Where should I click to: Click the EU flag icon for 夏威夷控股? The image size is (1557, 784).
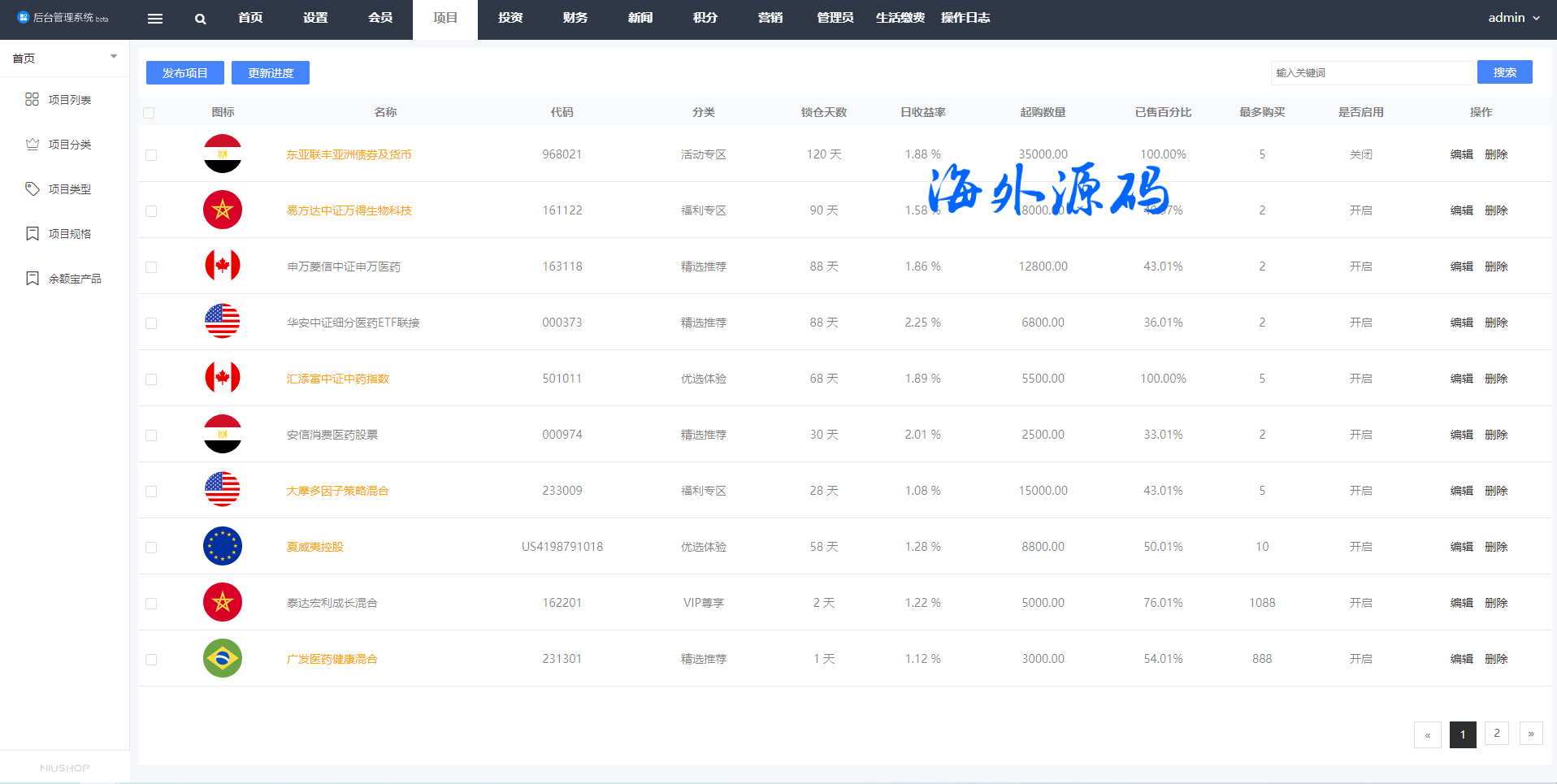click(x=222, y=546)
